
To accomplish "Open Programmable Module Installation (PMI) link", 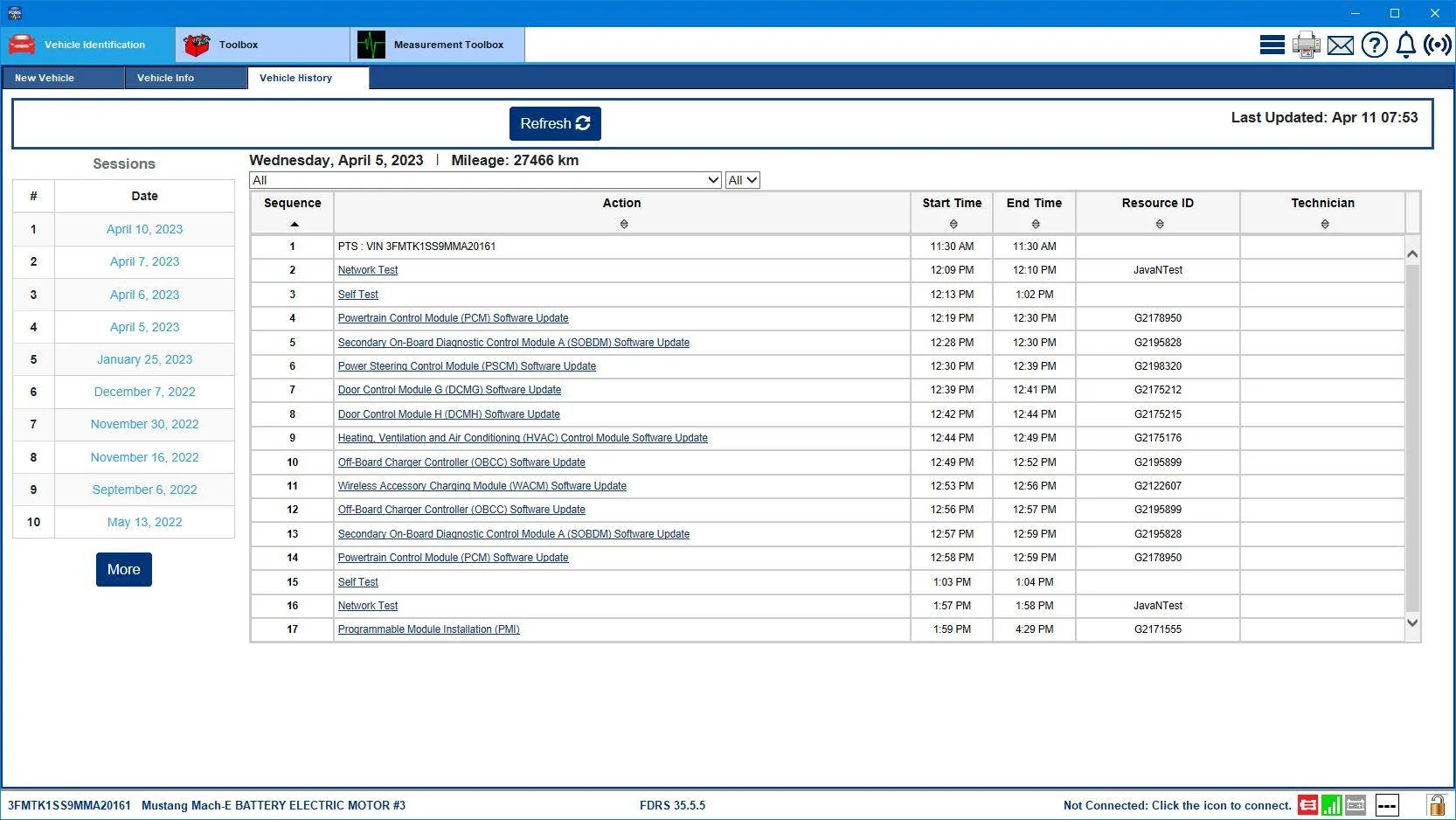I will pos(428,629).
